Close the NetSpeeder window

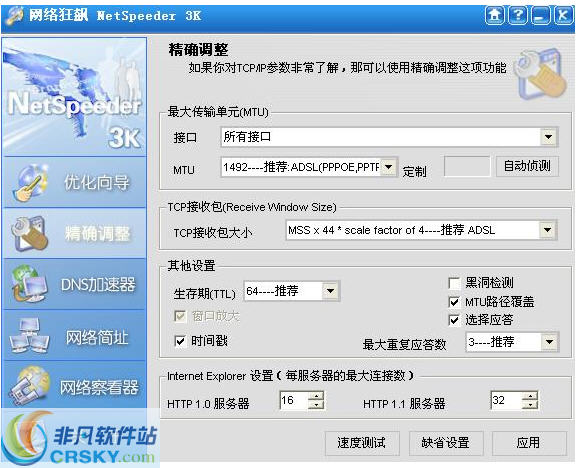(563, 16)
